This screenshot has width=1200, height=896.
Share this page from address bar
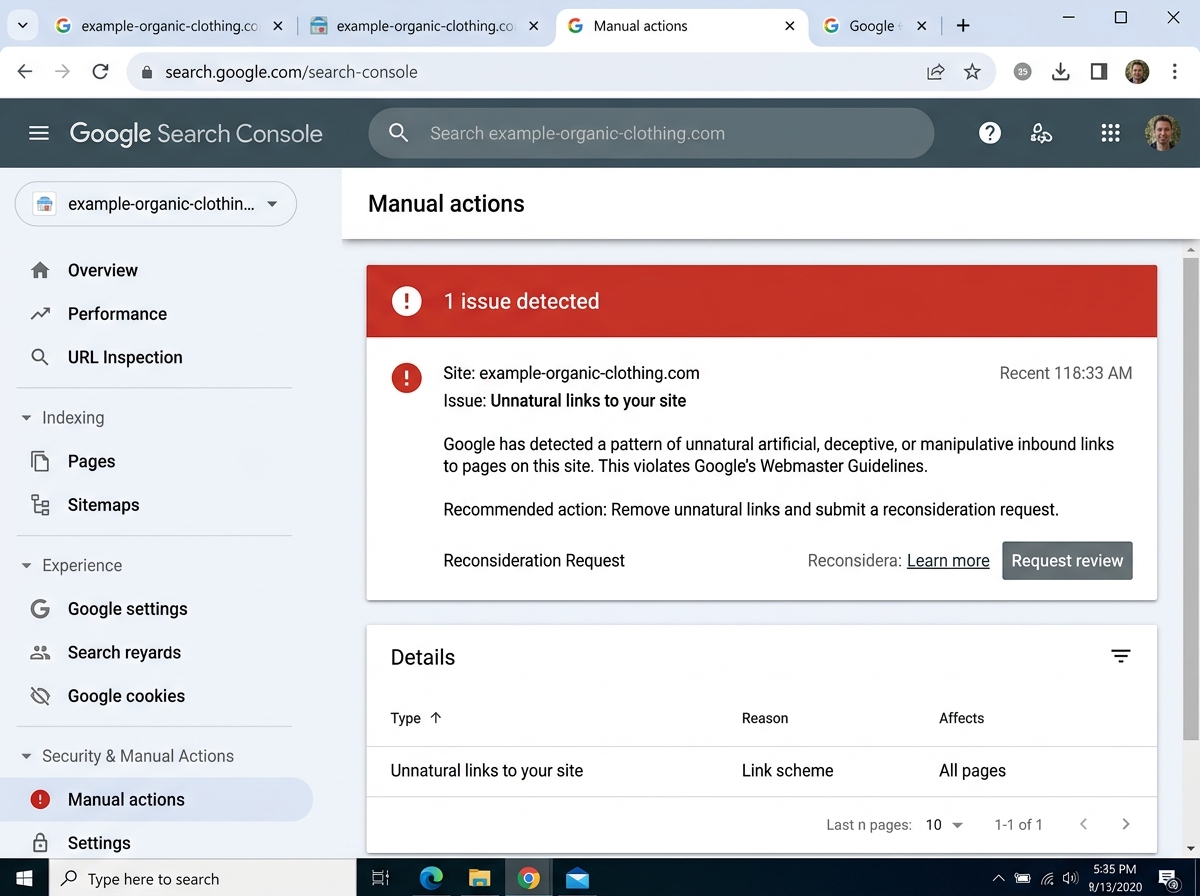pyautogui.click(x=936, y=71)
